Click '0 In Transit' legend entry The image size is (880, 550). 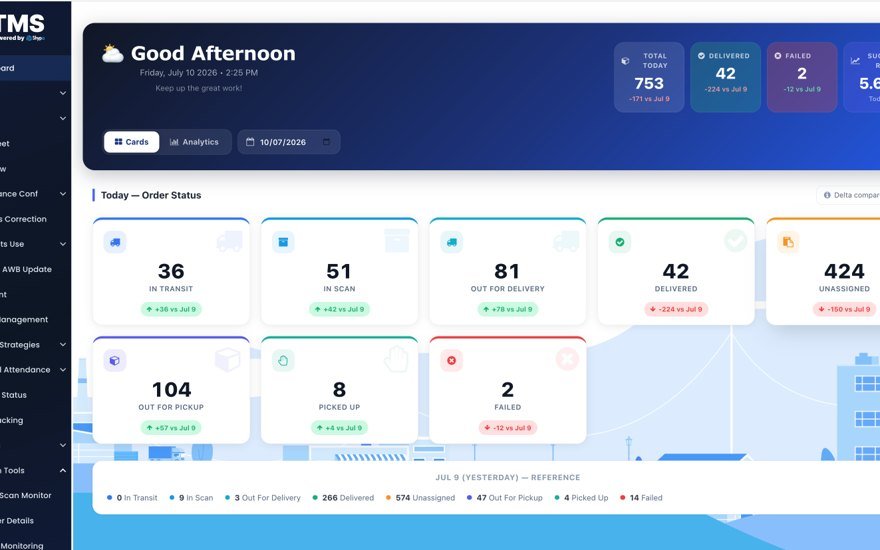[x=132, y=498]
